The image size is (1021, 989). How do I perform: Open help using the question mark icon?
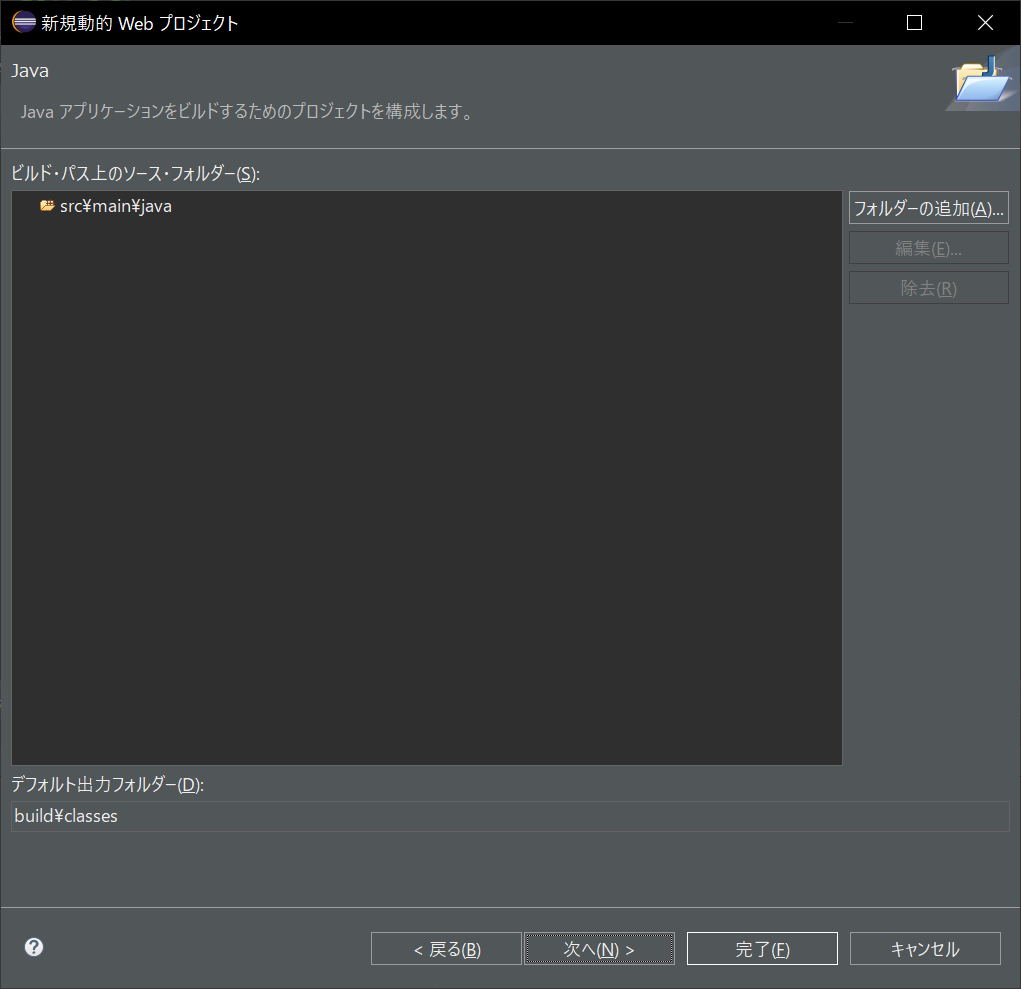[33, 945]
